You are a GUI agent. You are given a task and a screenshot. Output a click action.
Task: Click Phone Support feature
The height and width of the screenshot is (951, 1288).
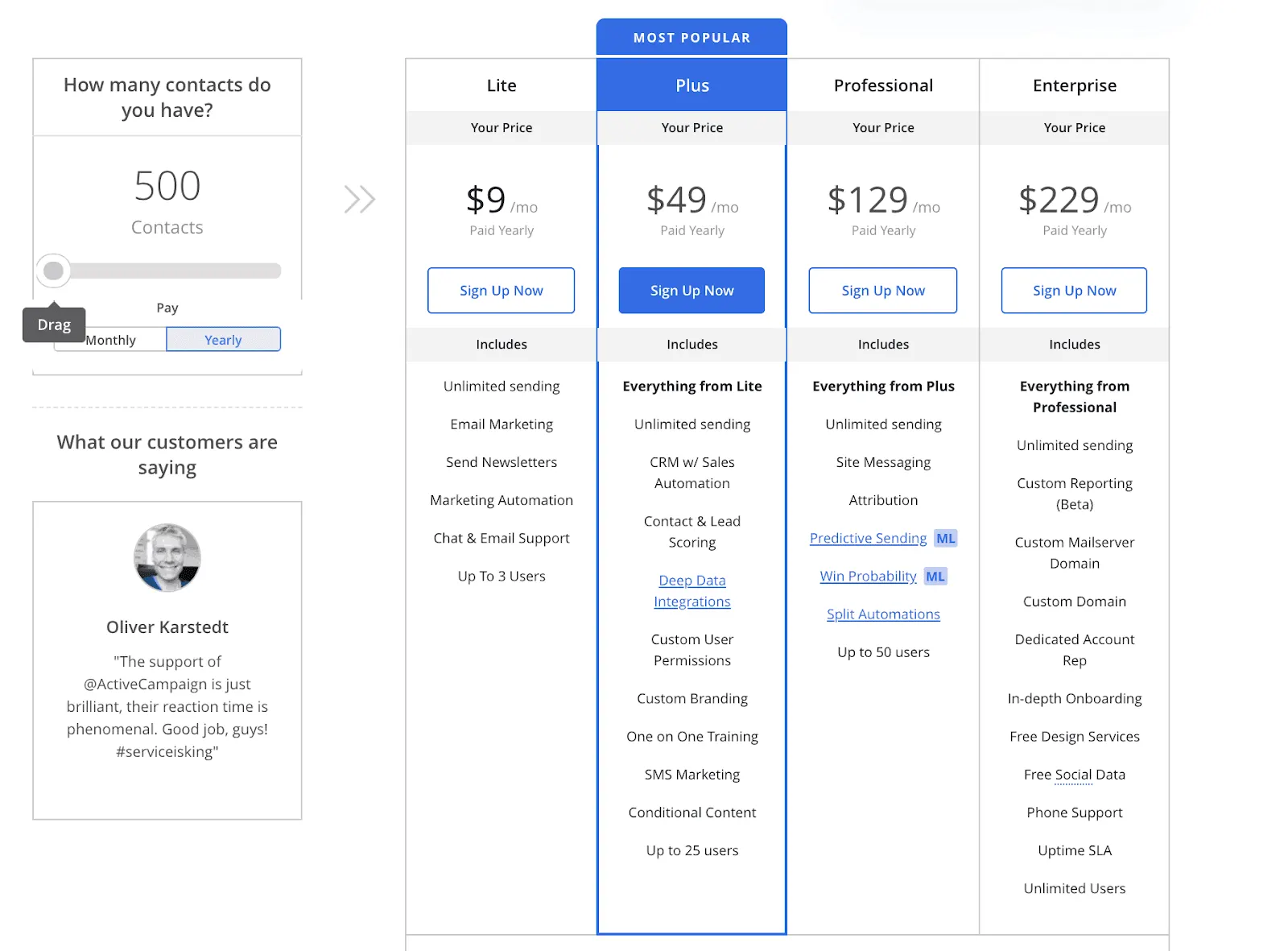pyautogui.click(x=1075, y=812)
